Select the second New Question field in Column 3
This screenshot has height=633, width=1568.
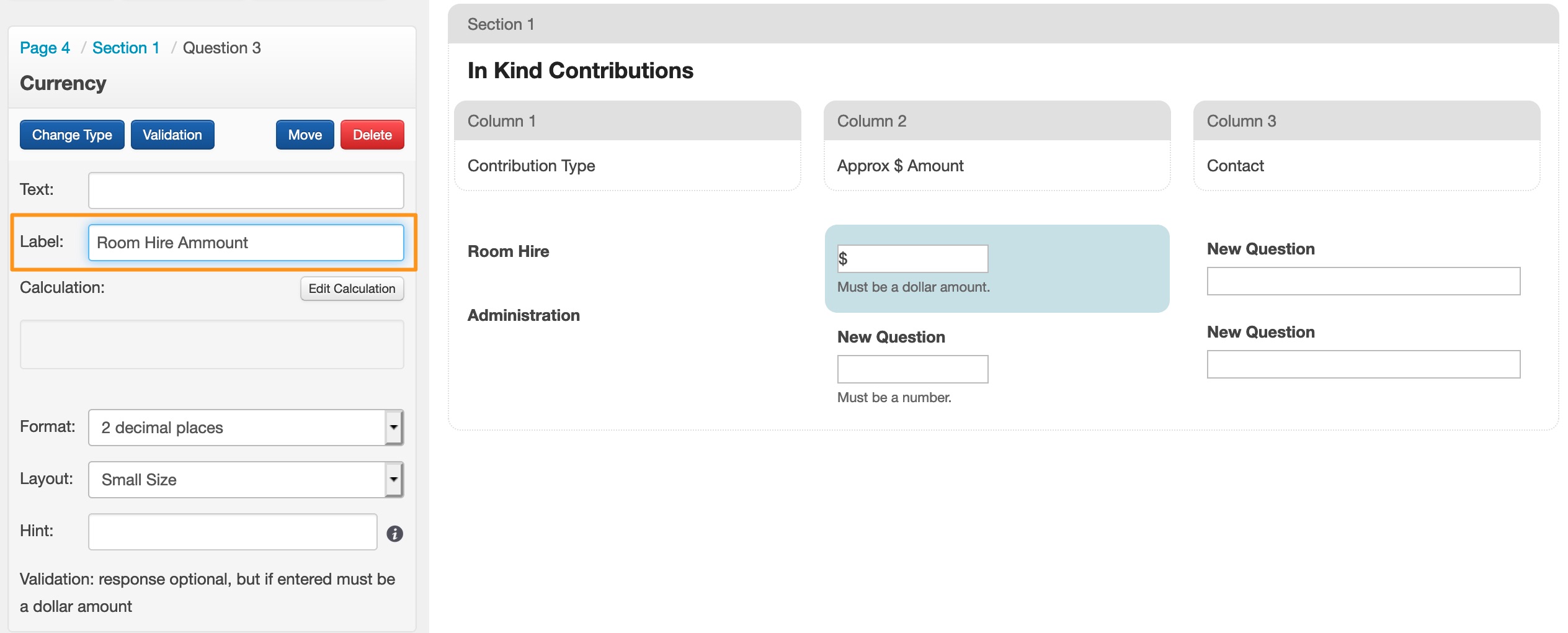pos(1363,364)
